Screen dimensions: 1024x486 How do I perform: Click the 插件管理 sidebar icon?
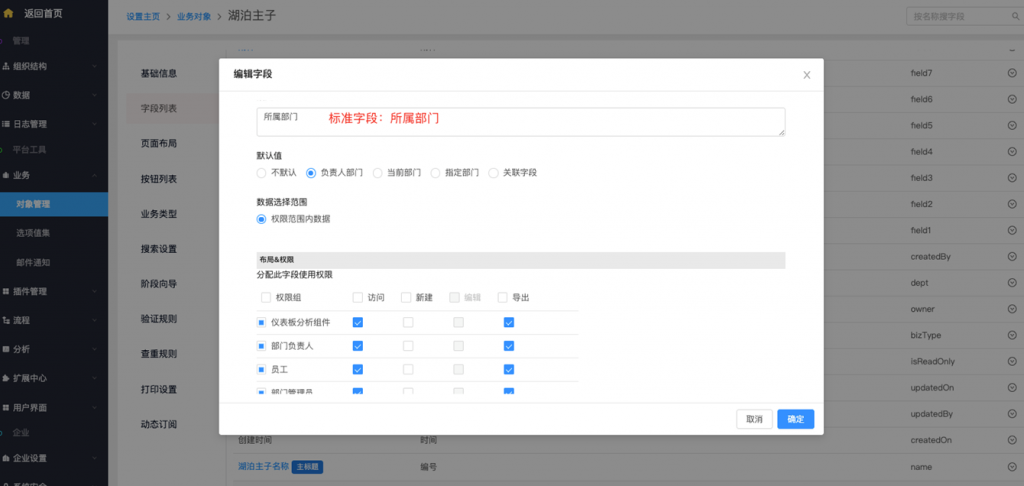(x=6, y=292)
